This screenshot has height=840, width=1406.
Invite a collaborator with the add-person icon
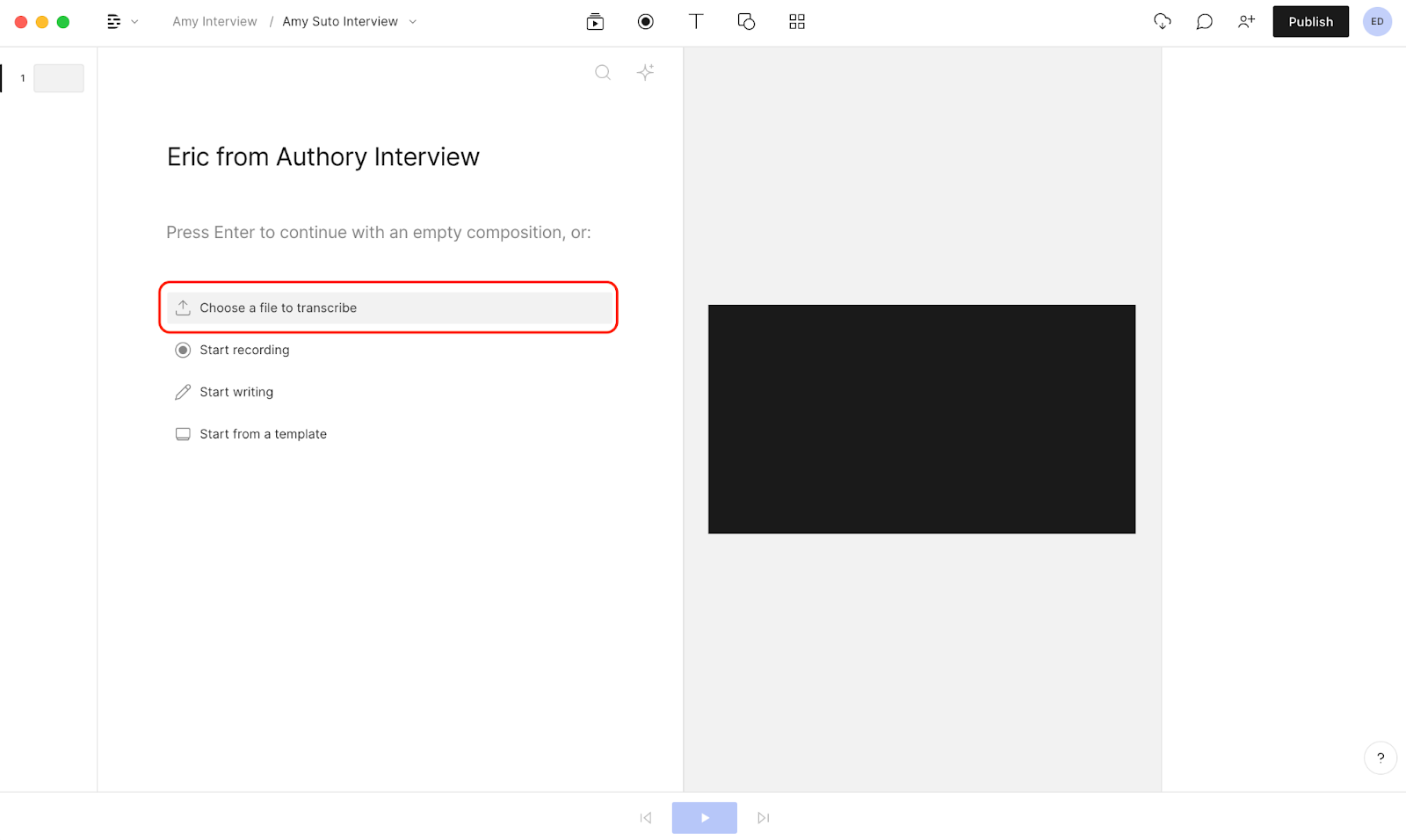[1246, 21]
